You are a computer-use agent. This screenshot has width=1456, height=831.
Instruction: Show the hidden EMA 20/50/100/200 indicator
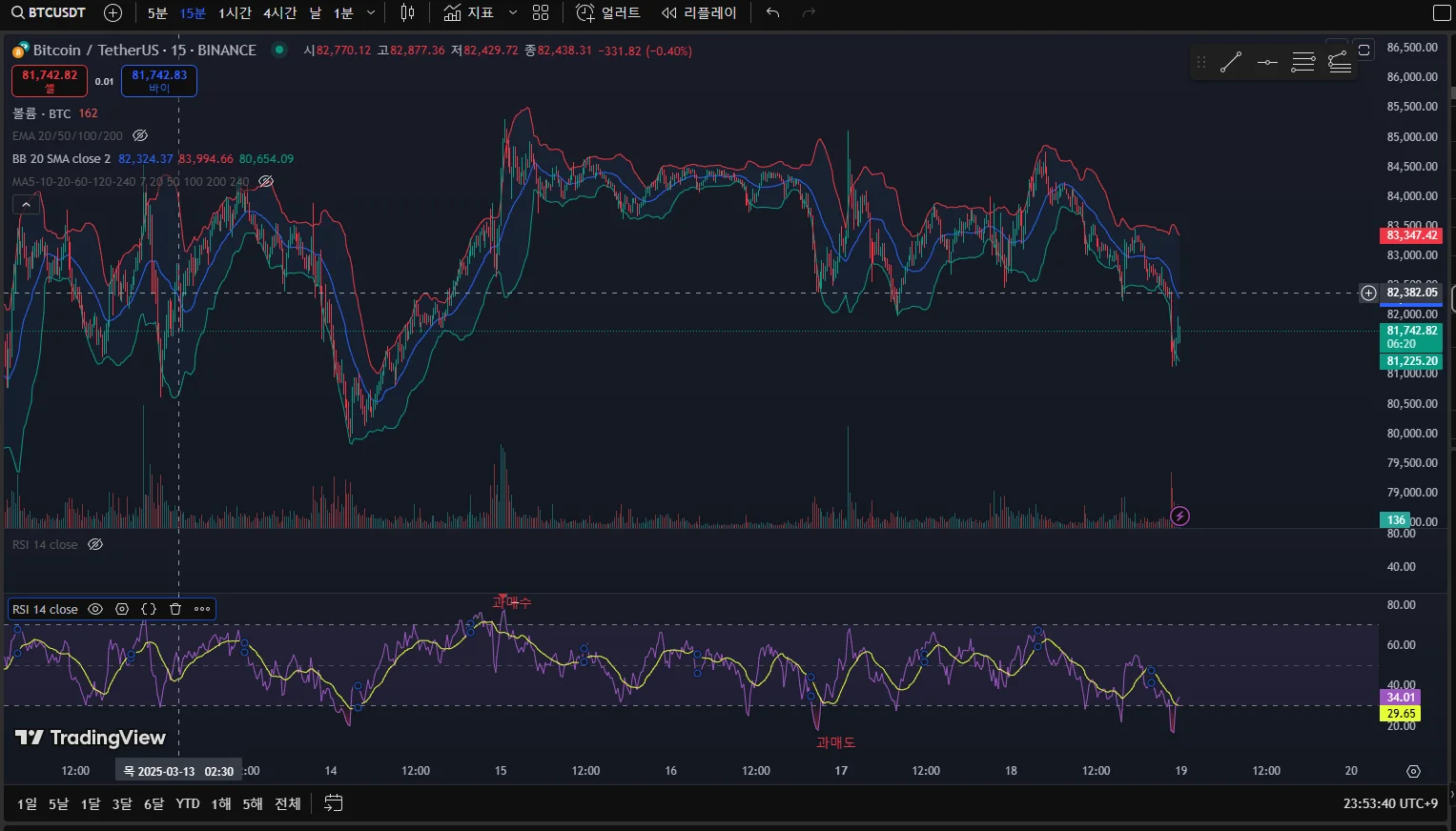click(x=140, y=136)
